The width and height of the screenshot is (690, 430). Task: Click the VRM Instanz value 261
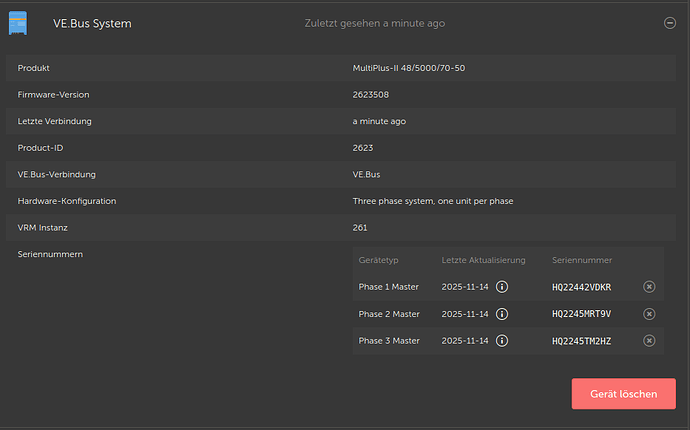tap(360, 228)
